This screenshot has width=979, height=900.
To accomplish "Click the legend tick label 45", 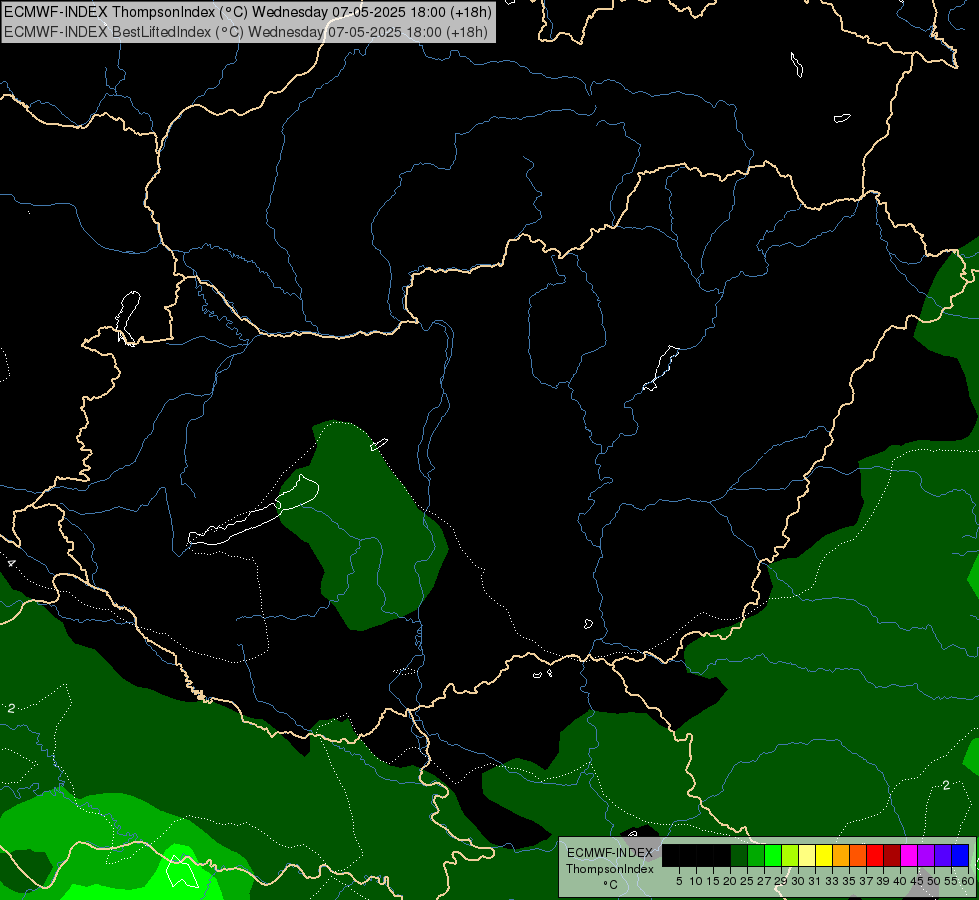I will [x=917, y=881].
